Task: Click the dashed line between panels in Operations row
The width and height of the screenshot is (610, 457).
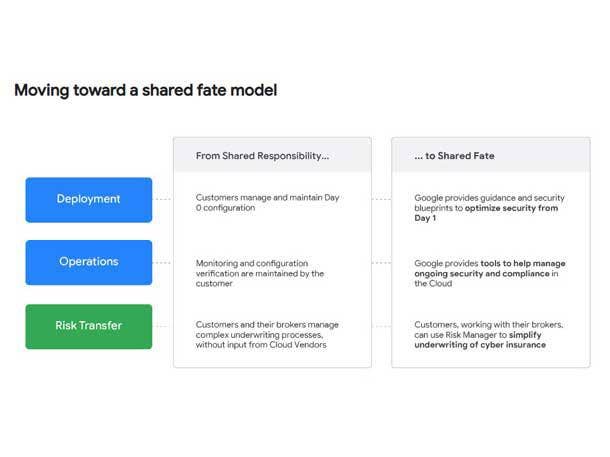Action: pyautogui.click(x=381, y=262)
